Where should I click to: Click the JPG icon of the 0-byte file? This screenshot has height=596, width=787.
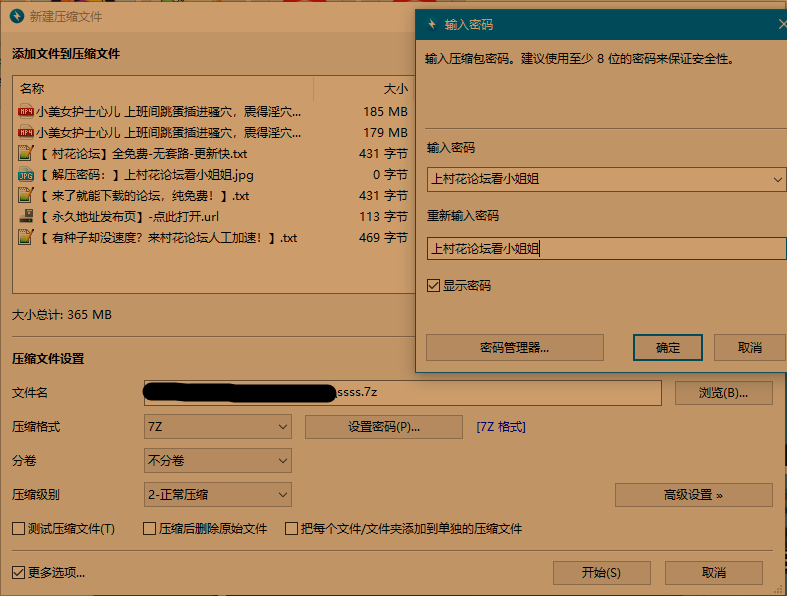[x=26, y=175]
